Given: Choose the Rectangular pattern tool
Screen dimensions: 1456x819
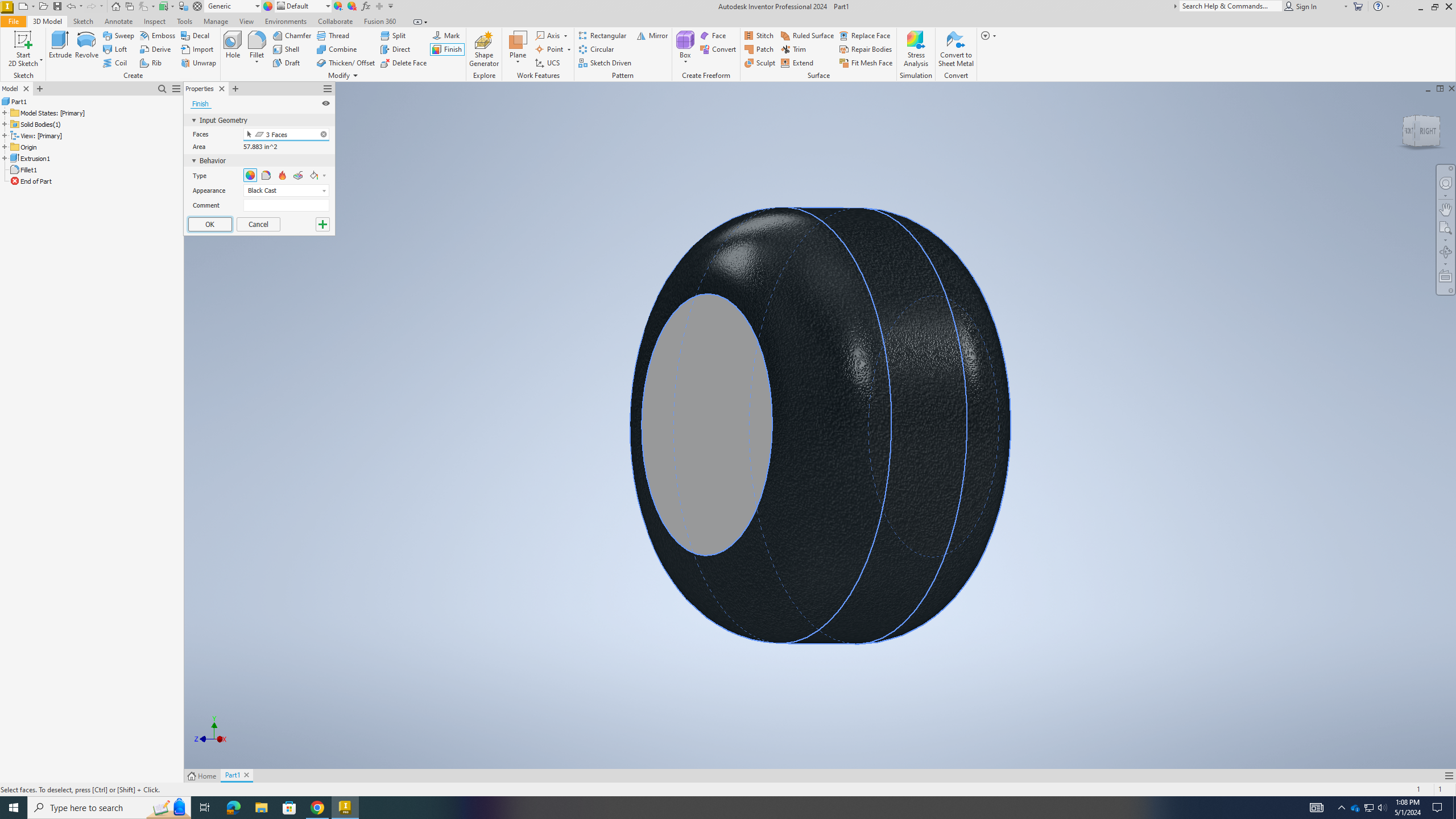Looking at the screenshot, I should click(x=602, y=35).
